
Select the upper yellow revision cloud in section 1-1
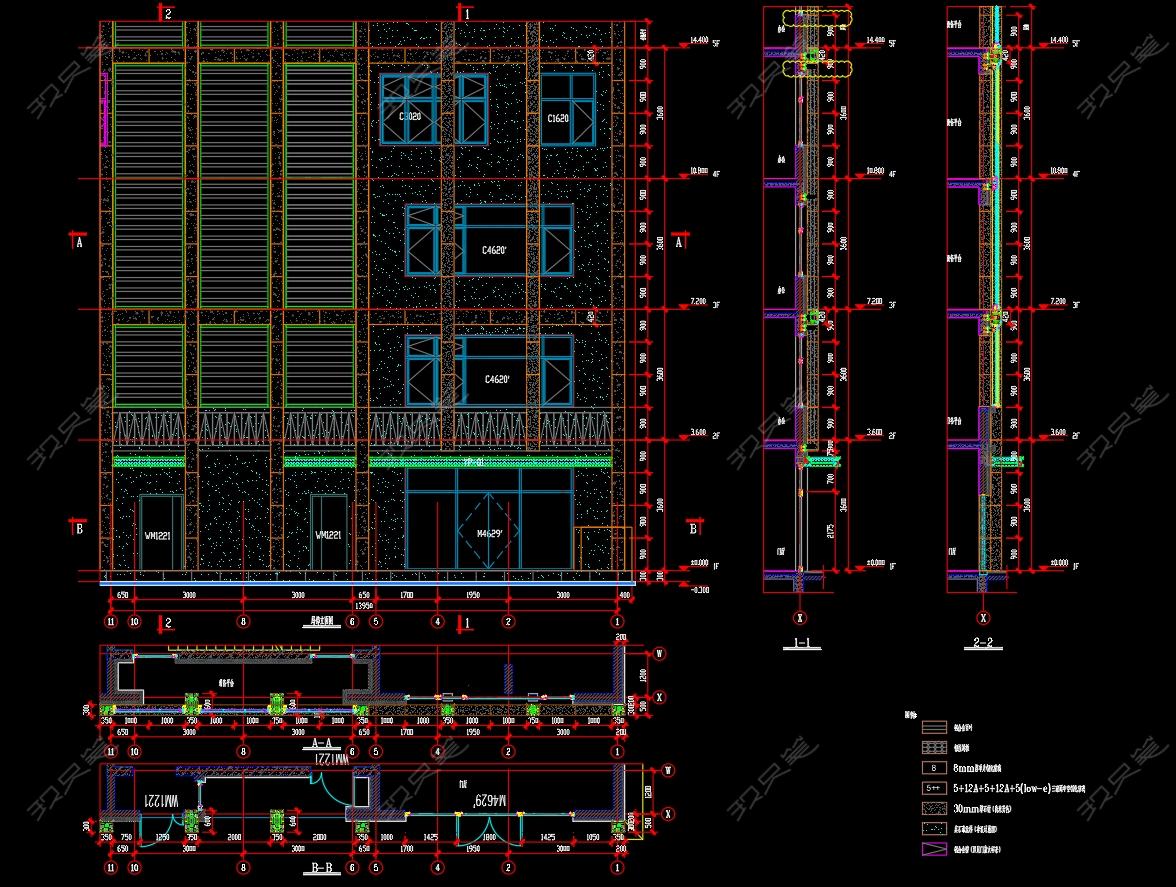[818, 19]
